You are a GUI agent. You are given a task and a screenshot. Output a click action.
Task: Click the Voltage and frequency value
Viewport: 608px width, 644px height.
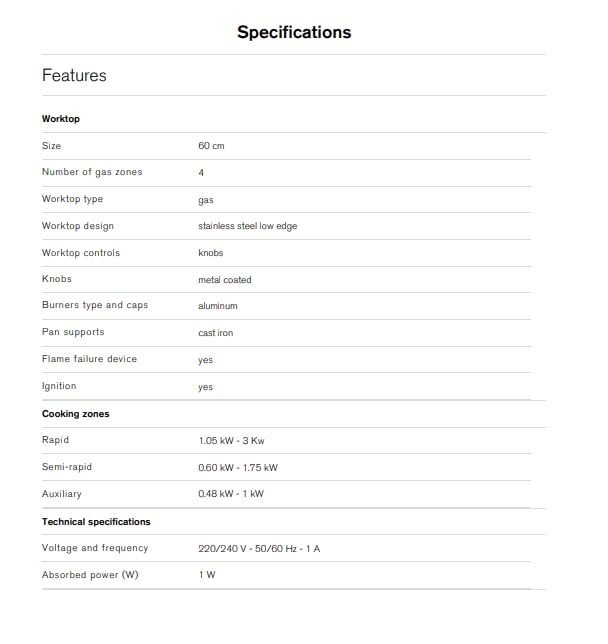tap(261, 548)
